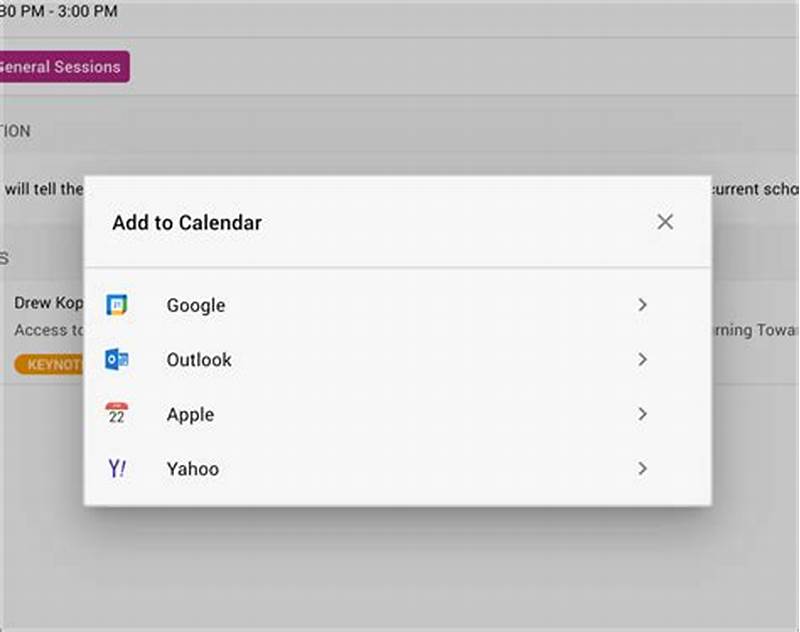
Task: Select Yahoo from the calendar list
Action: point(192,468)
